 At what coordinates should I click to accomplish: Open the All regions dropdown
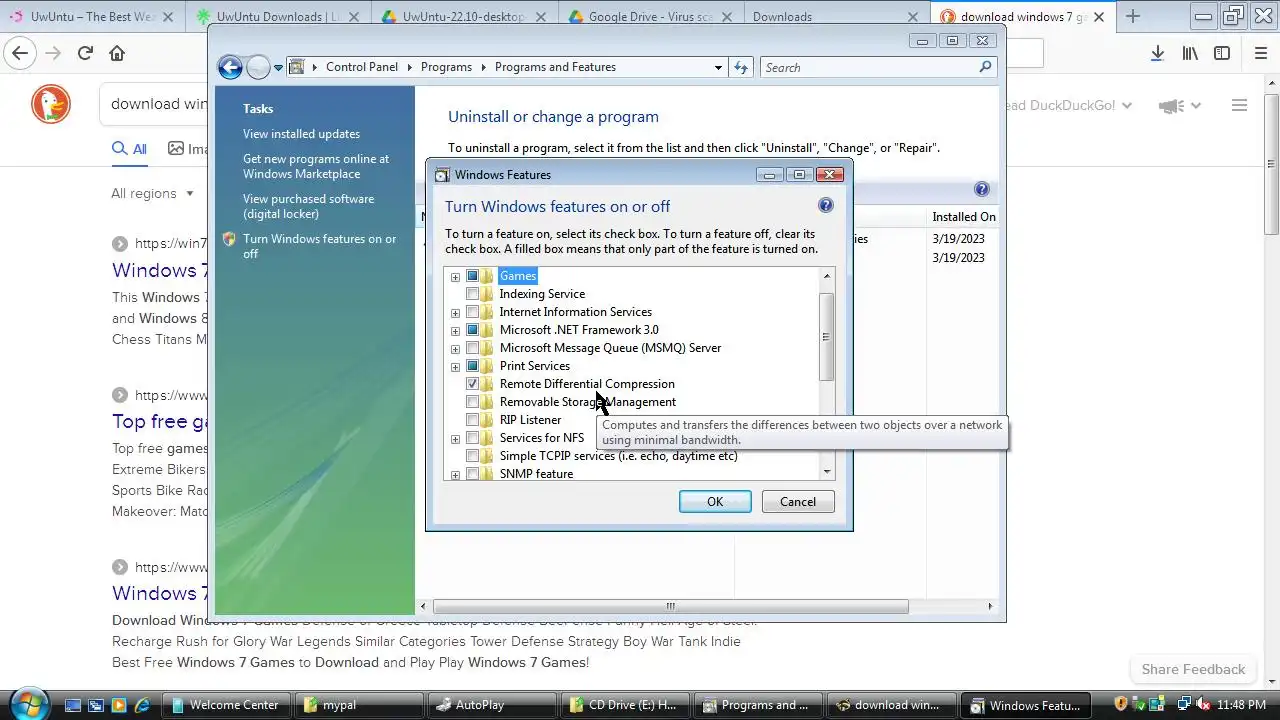[153, 193]
